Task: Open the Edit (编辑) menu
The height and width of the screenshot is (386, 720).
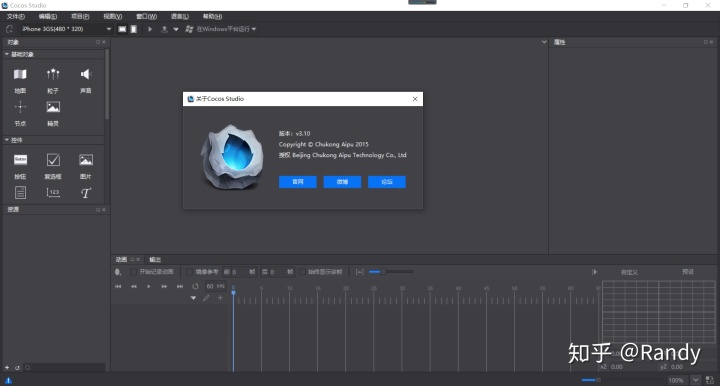Action: click(48, 16)
